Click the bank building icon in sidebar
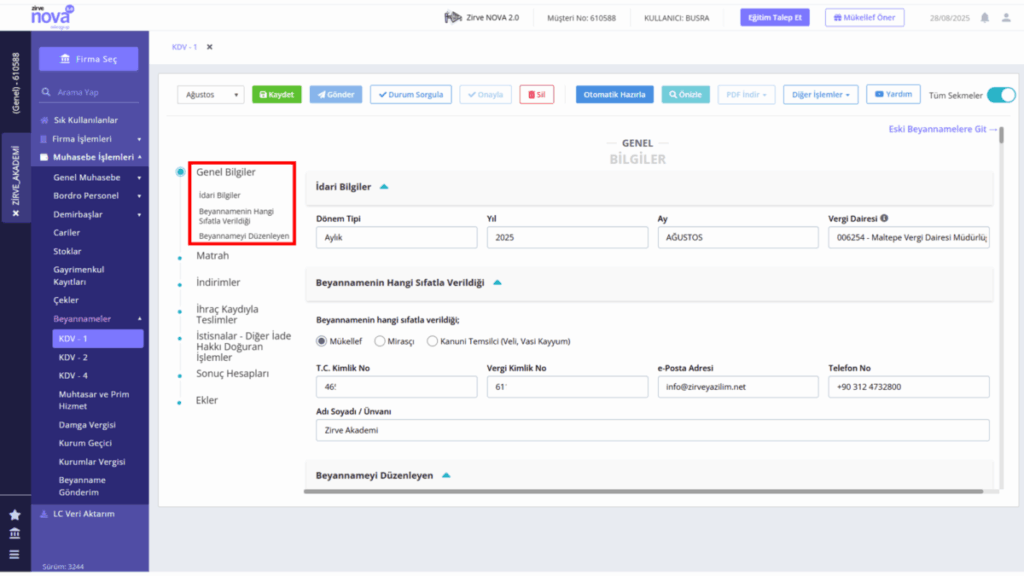 [x=14, y=534]
